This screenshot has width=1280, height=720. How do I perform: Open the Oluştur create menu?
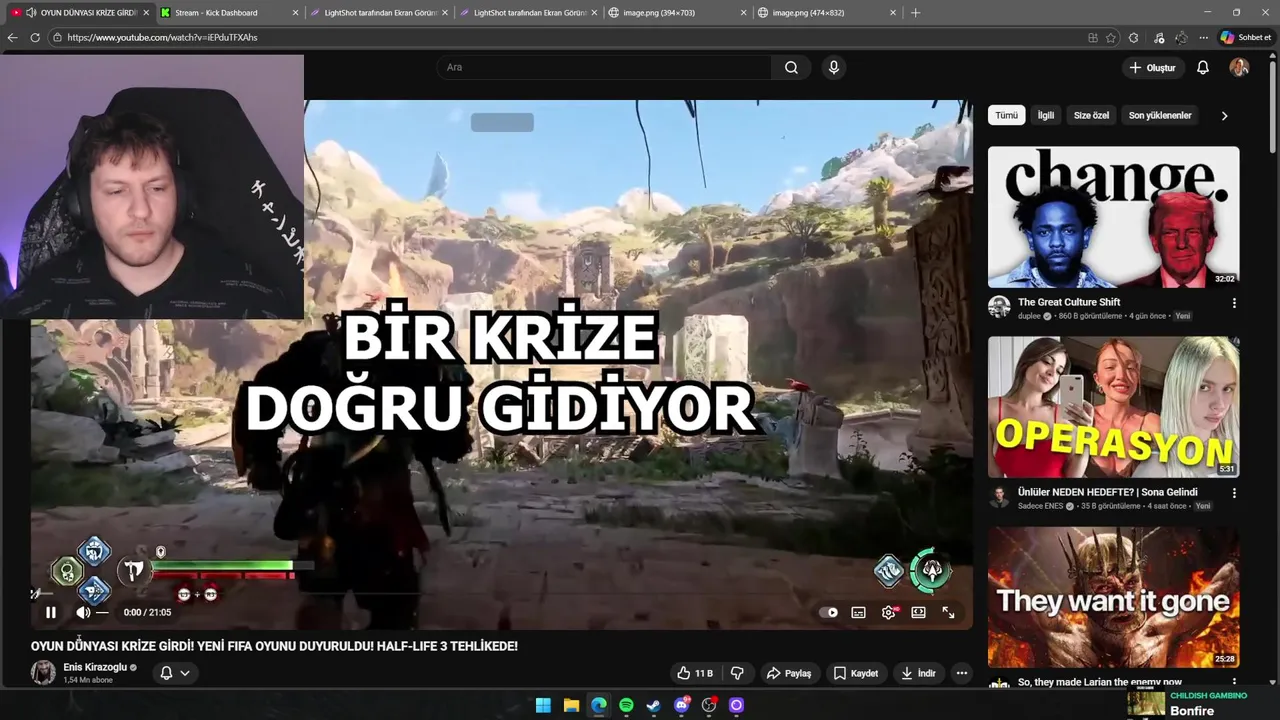1152,67
